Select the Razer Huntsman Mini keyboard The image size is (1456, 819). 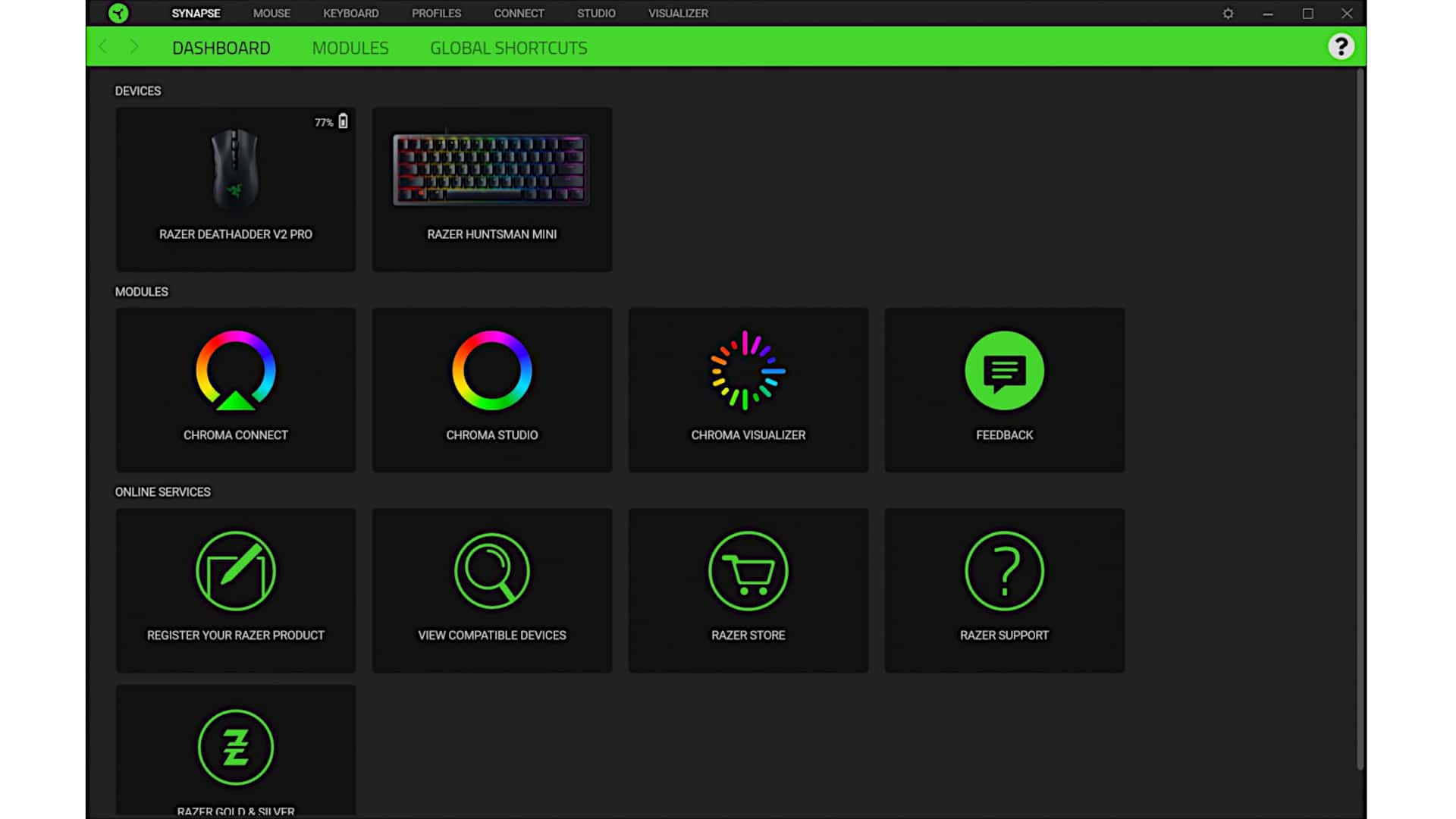point(491,190)
